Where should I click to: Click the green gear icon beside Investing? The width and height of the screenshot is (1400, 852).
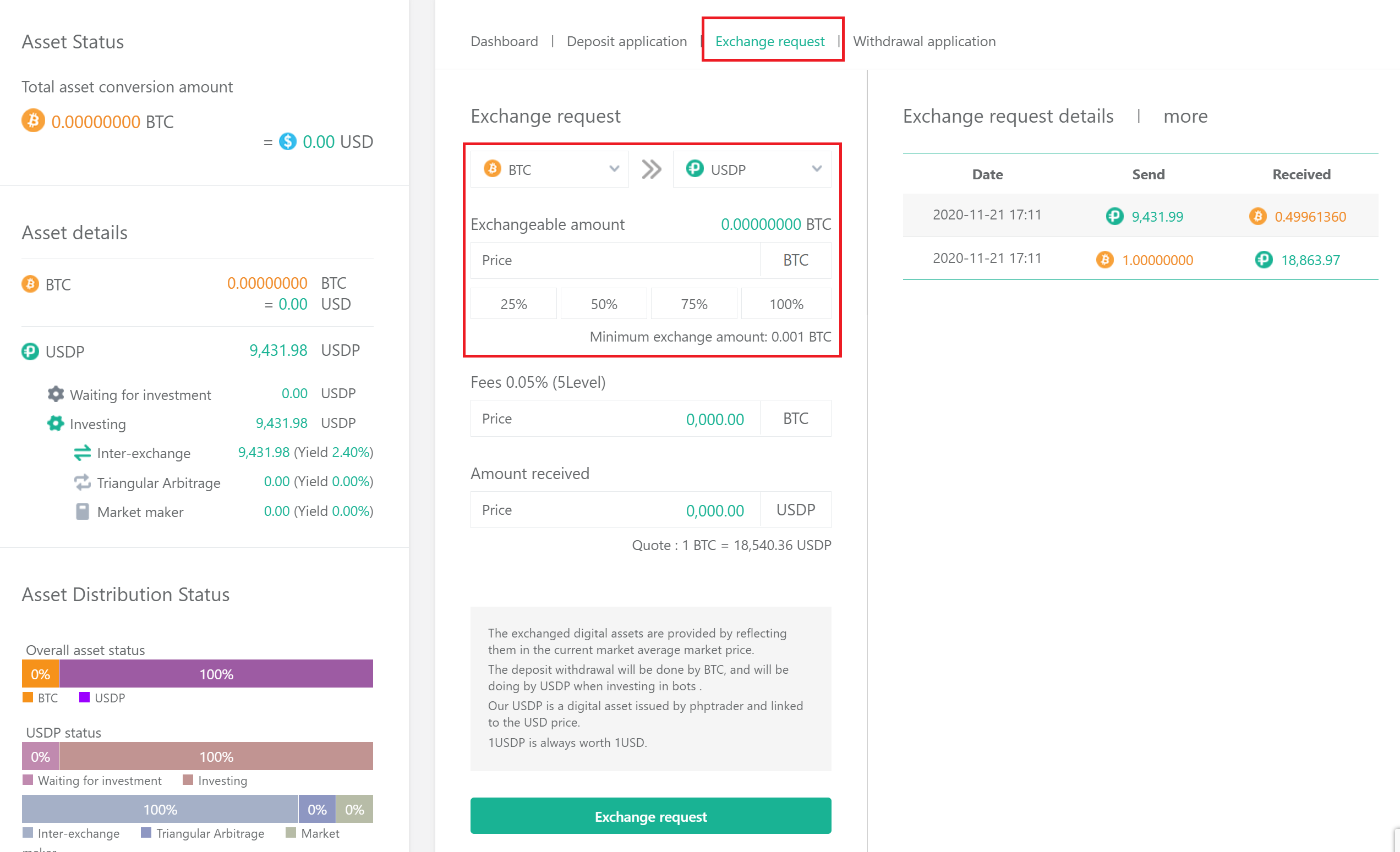point(56,424)
